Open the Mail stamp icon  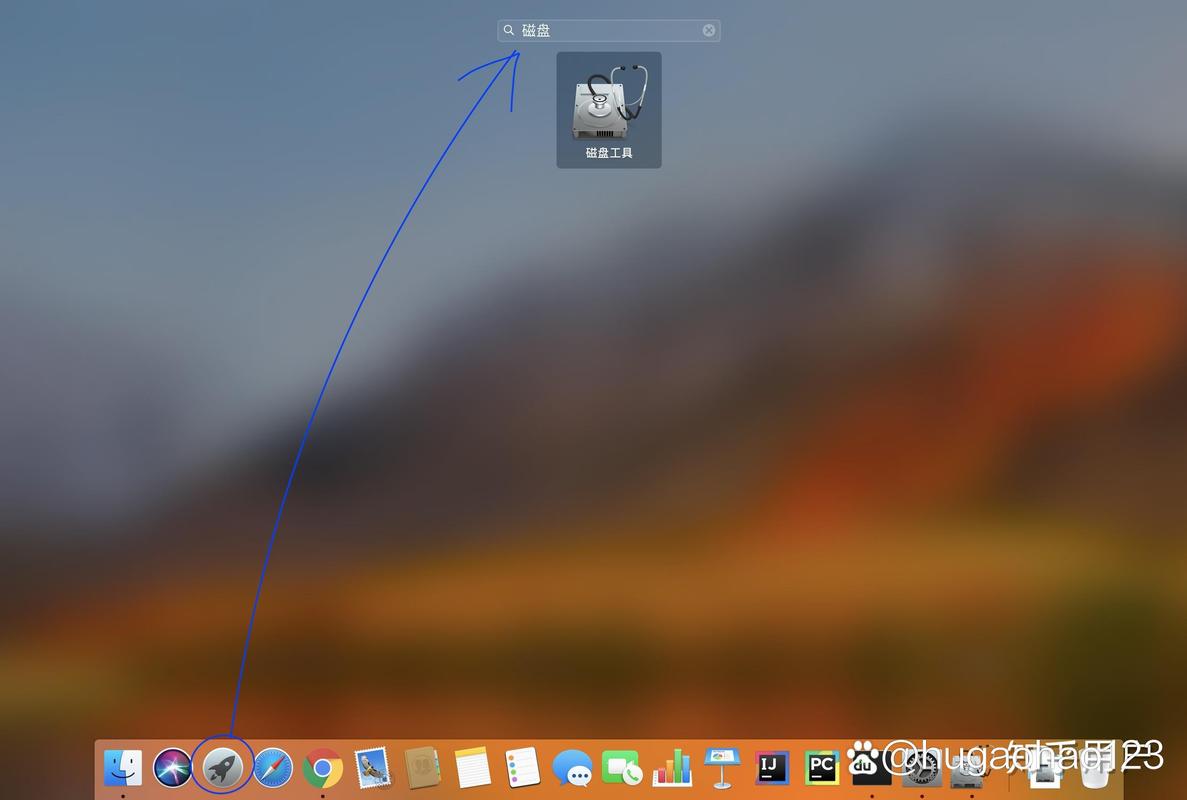(x=372, y=768)
